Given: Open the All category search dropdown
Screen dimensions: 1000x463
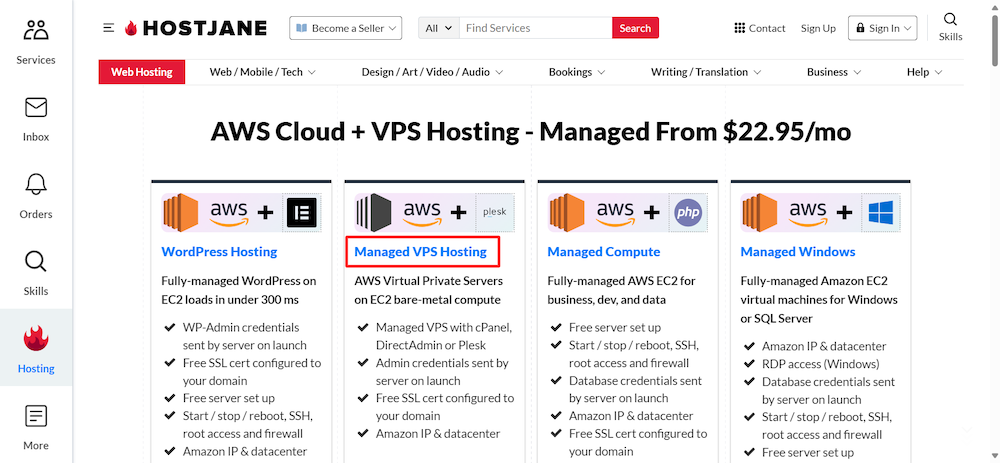Looking at the screenshot, I should click(x=439, y=28).
